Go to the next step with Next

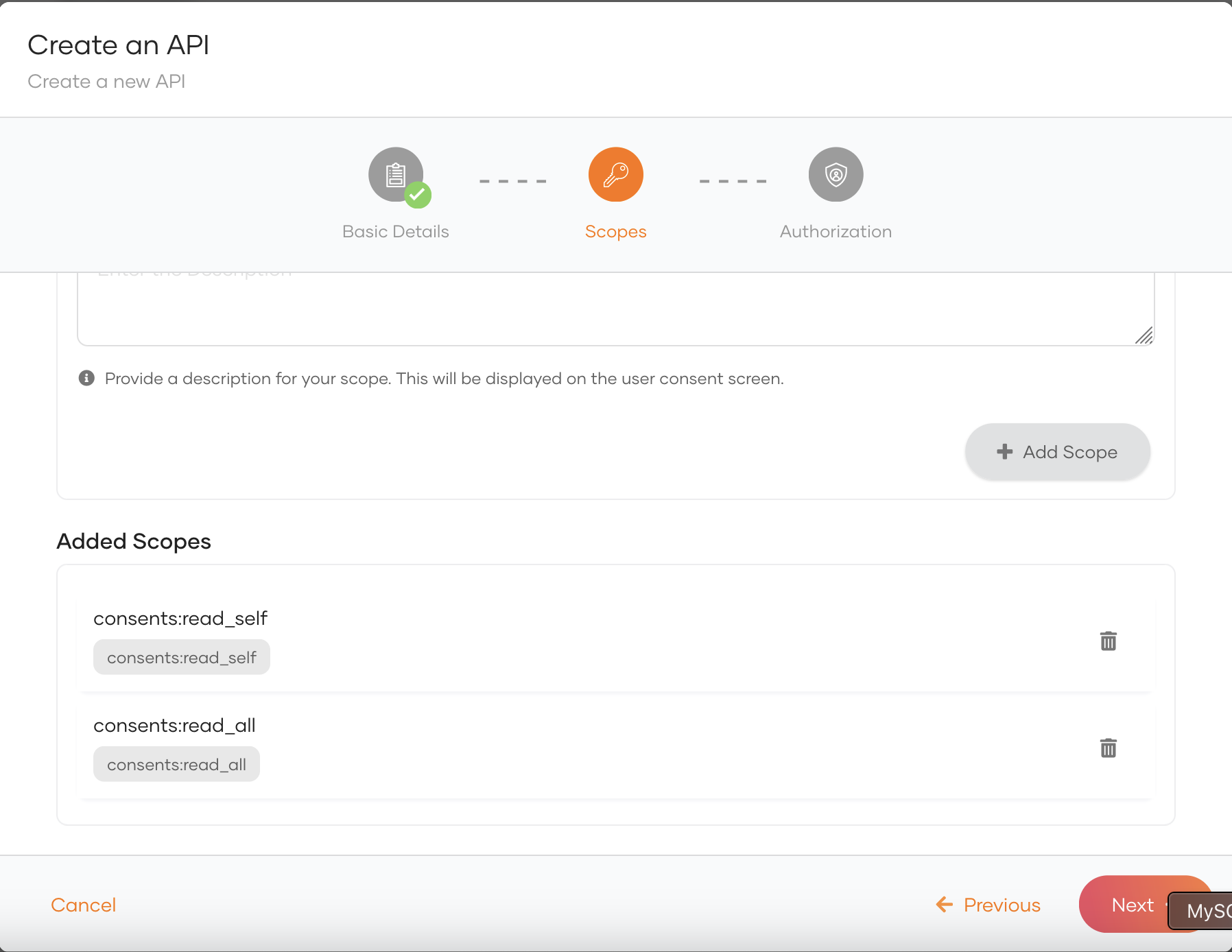tap(1132, 905)
